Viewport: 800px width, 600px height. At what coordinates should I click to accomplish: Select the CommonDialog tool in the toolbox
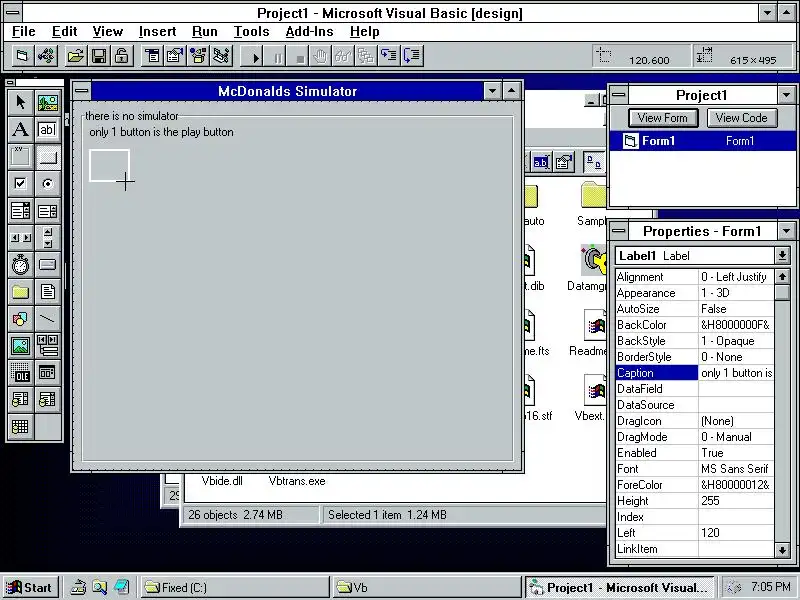coord(47,373)
